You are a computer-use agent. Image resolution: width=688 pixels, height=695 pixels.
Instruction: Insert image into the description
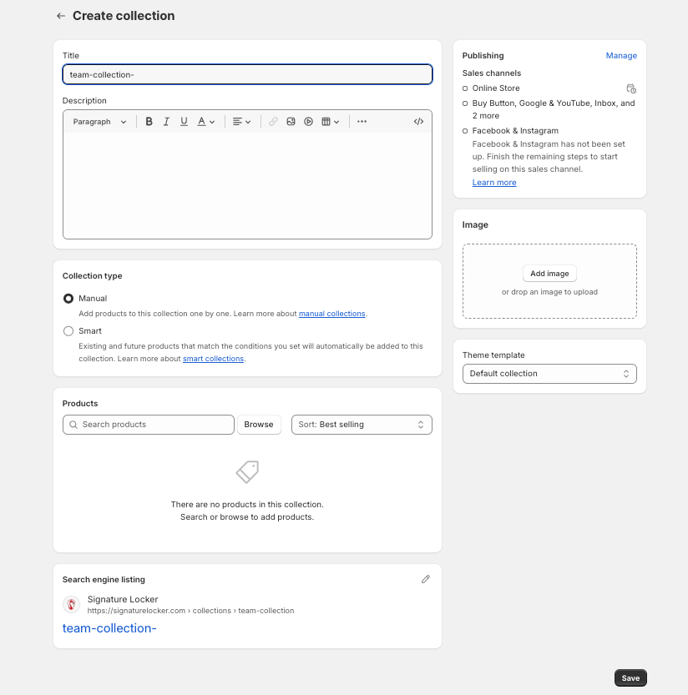[x=291, y=122]
